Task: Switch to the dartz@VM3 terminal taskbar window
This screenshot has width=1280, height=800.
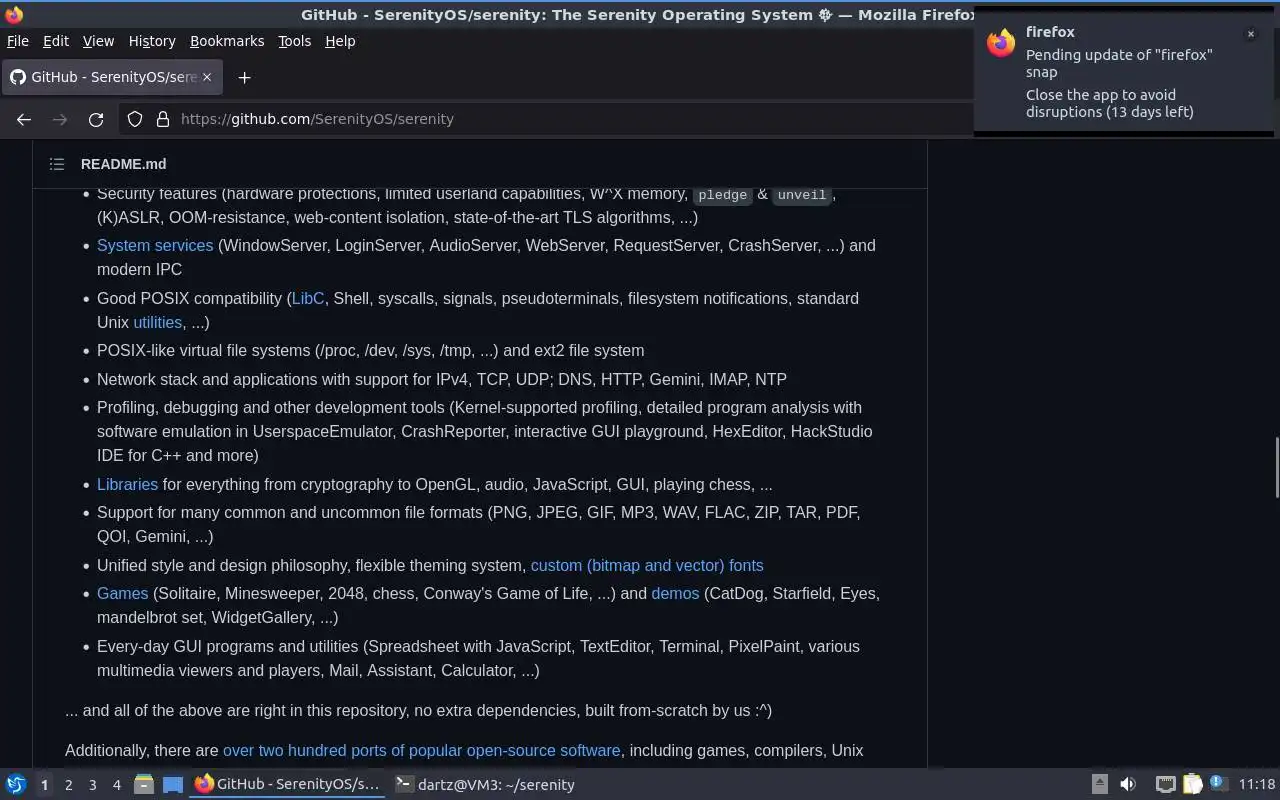Action: pos(486,784)
